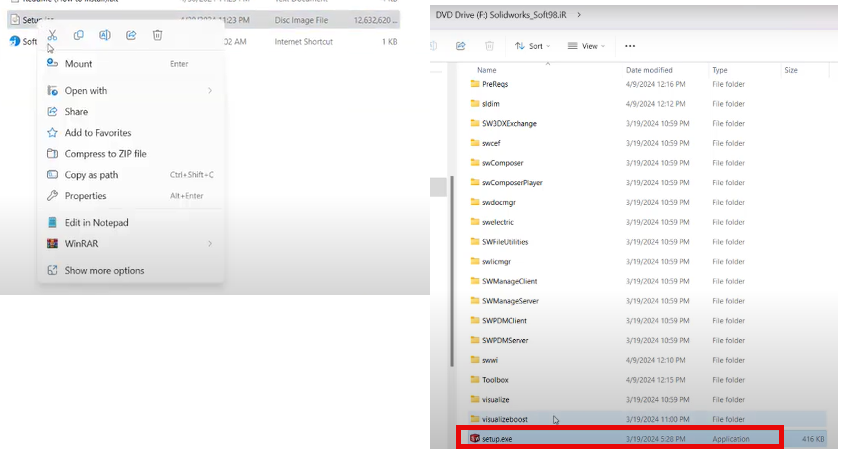
Task: Choose Edit in Notepad
Action: click(130, 223)
